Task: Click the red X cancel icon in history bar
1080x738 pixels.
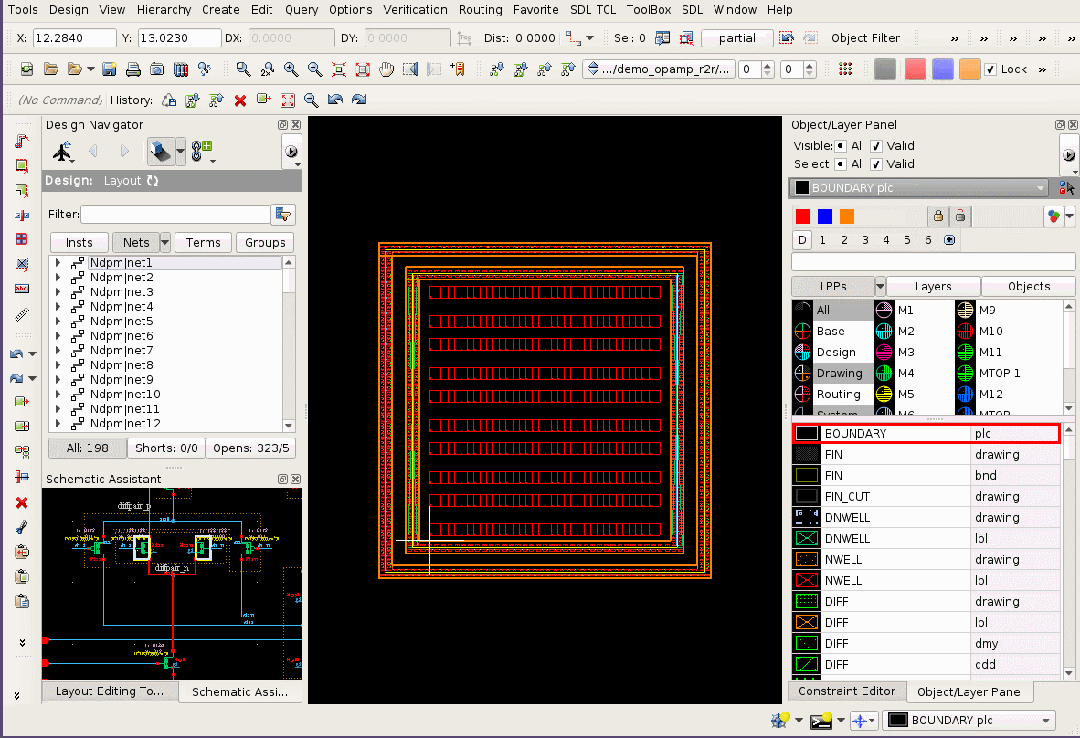Action: (x=240, y=100)
